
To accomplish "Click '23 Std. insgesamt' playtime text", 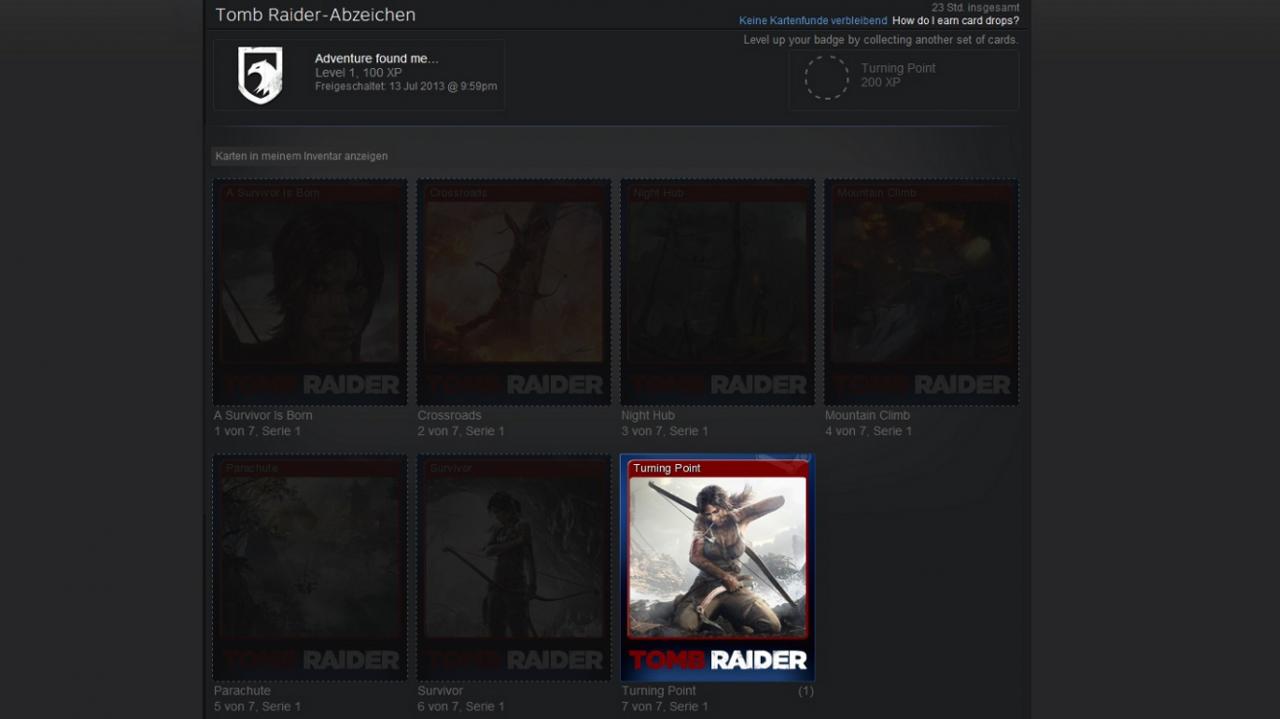I will [975, 7].
